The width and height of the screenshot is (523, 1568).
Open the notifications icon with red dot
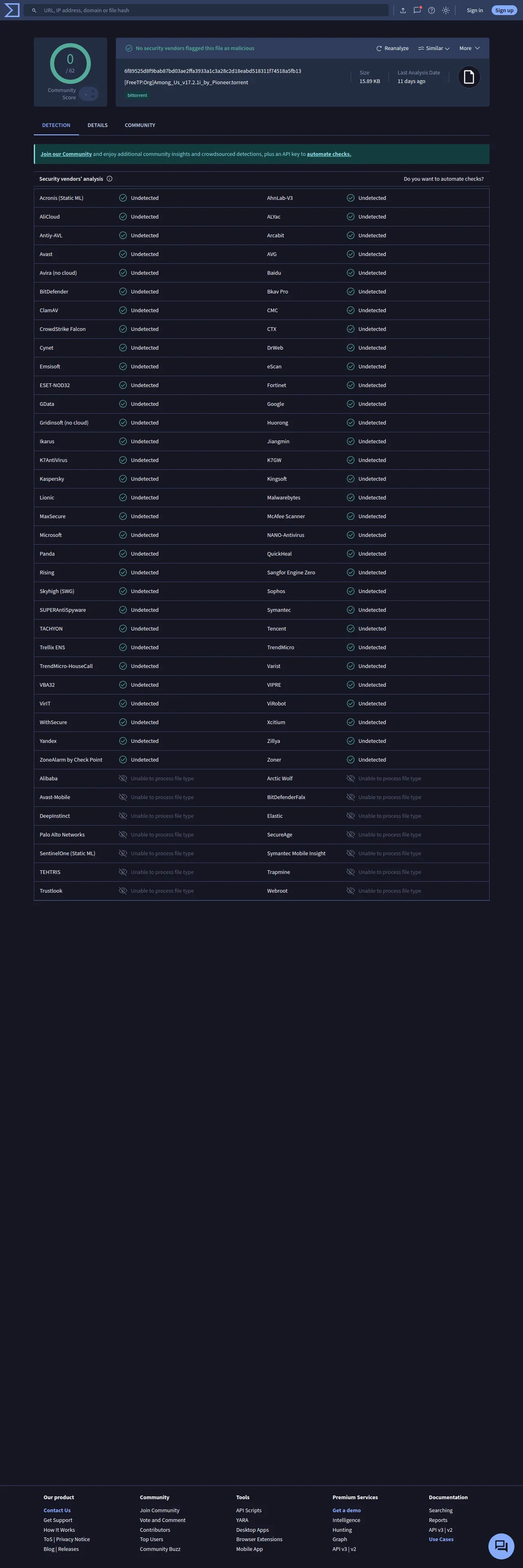click(x=417, y=10)
